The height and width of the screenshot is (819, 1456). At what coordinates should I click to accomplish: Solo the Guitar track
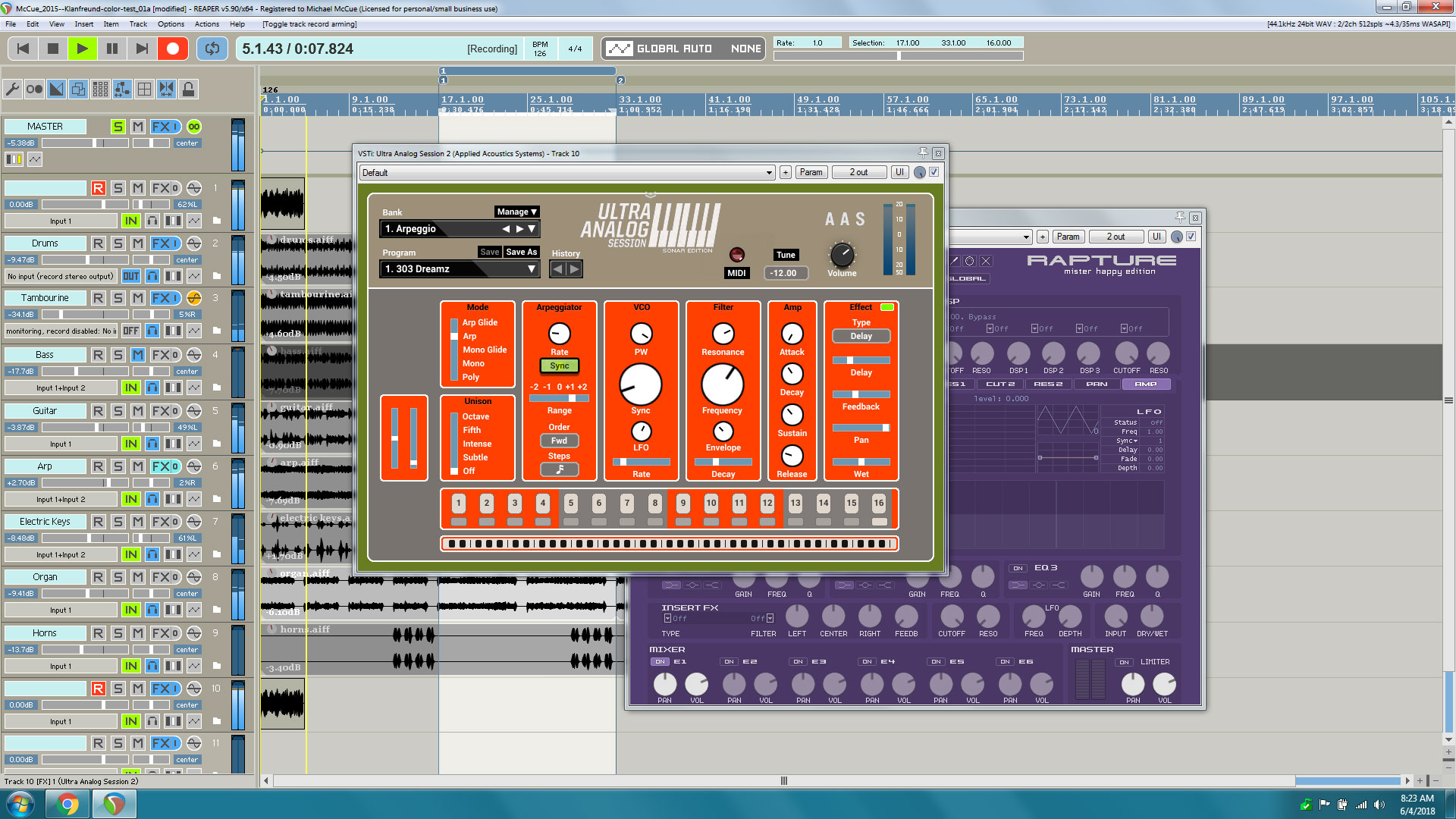point(118,411)
